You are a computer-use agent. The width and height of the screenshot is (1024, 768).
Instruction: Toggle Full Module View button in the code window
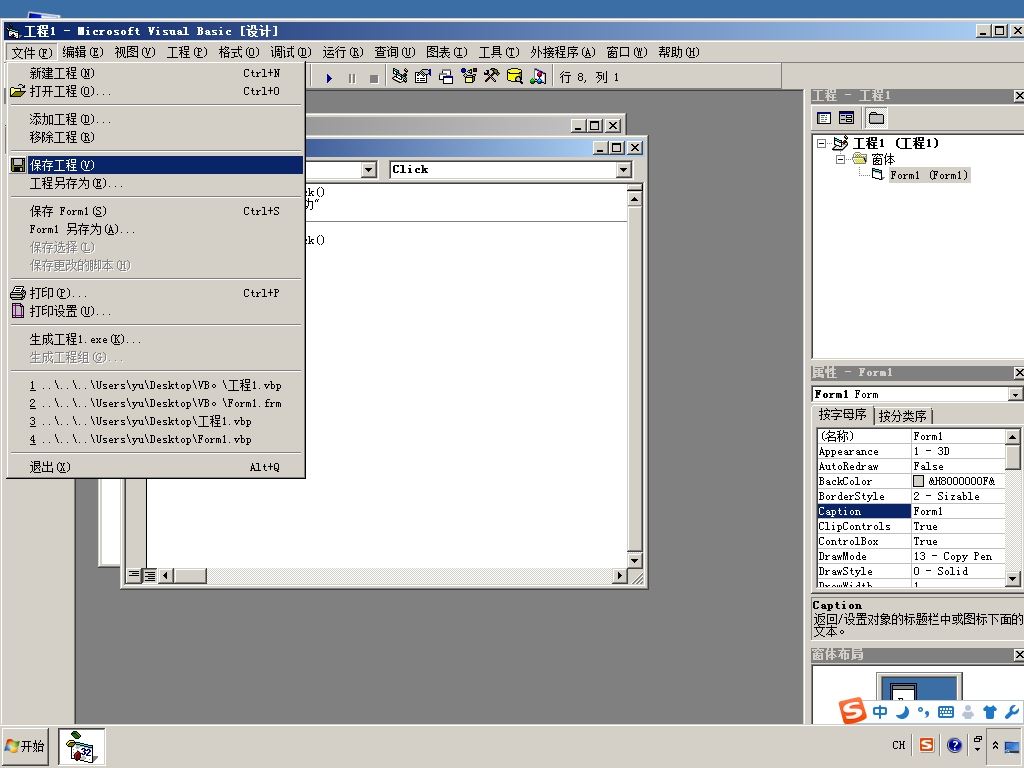pos(150,575)
